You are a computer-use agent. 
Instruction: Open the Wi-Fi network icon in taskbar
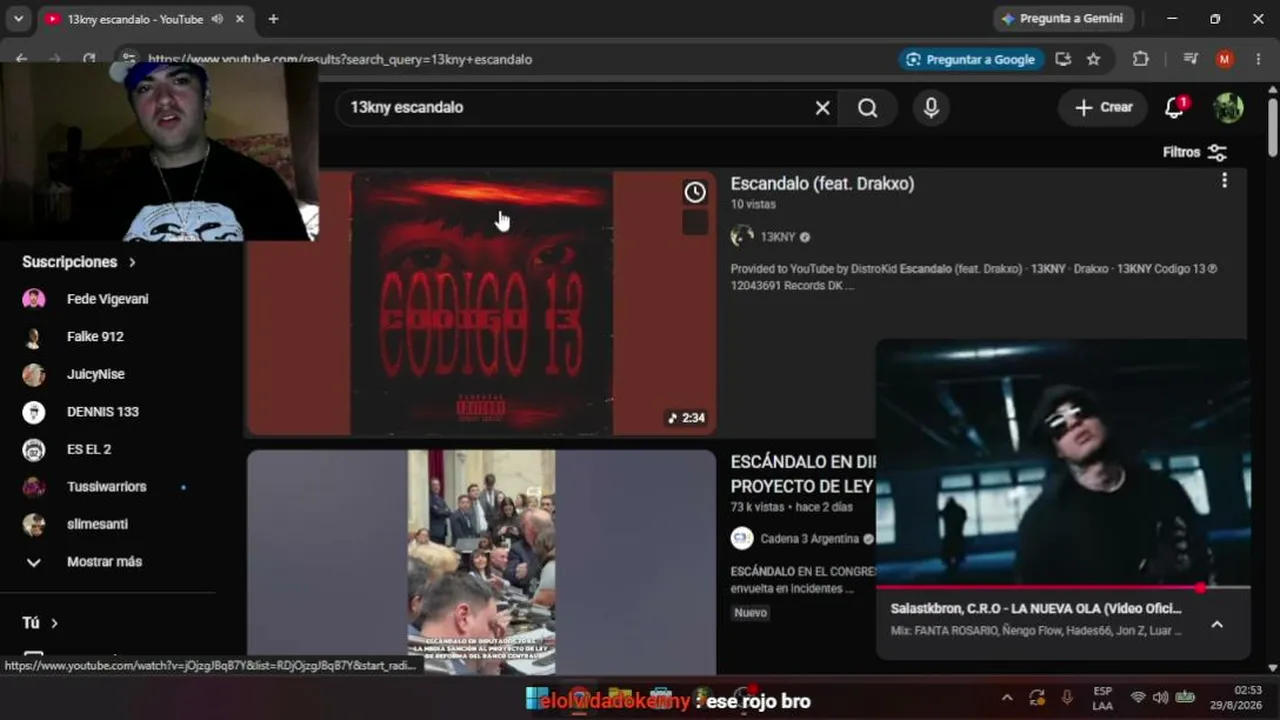click(x=1138, y=698)
